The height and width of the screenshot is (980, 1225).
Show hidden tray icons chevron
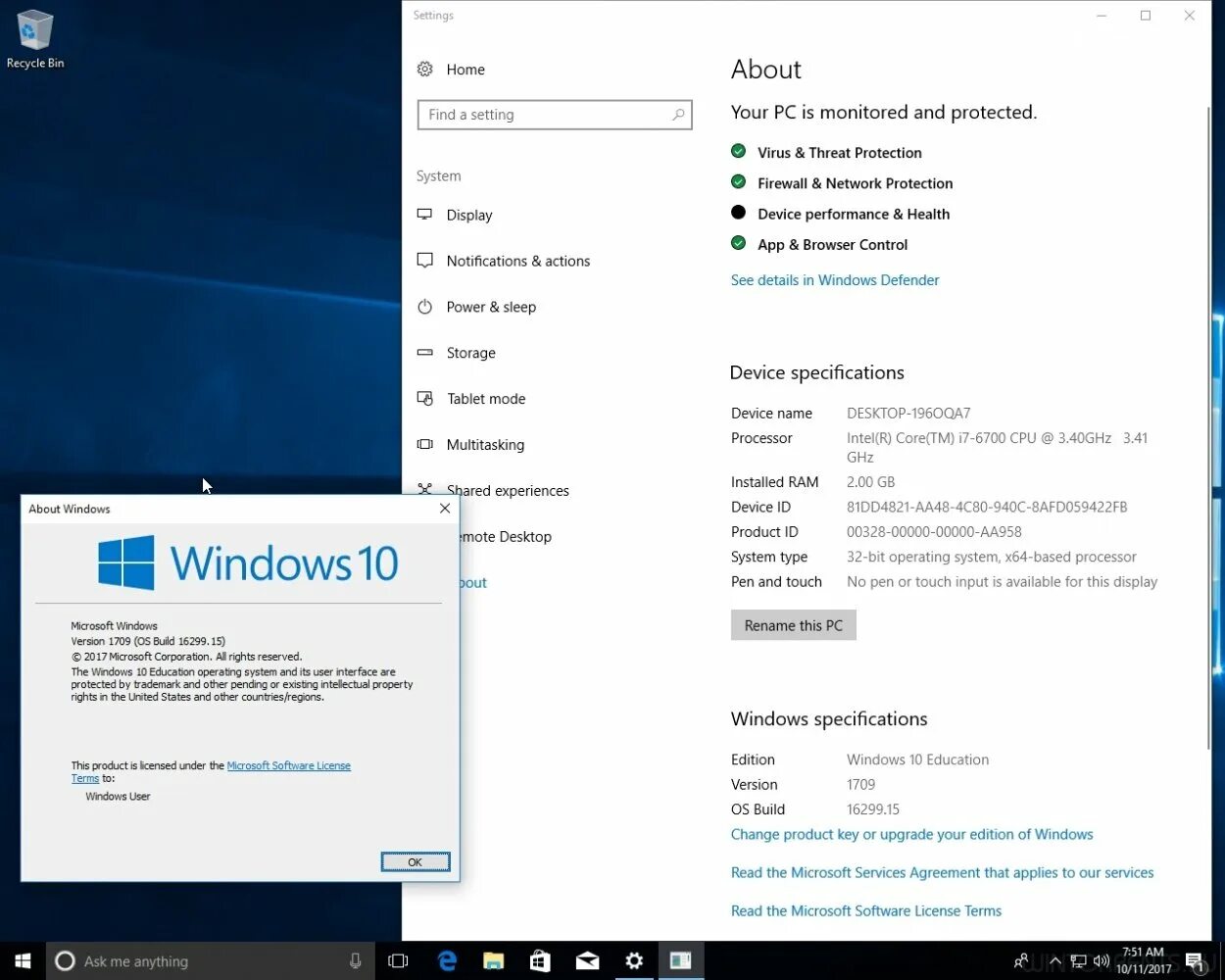(1055, 961)
